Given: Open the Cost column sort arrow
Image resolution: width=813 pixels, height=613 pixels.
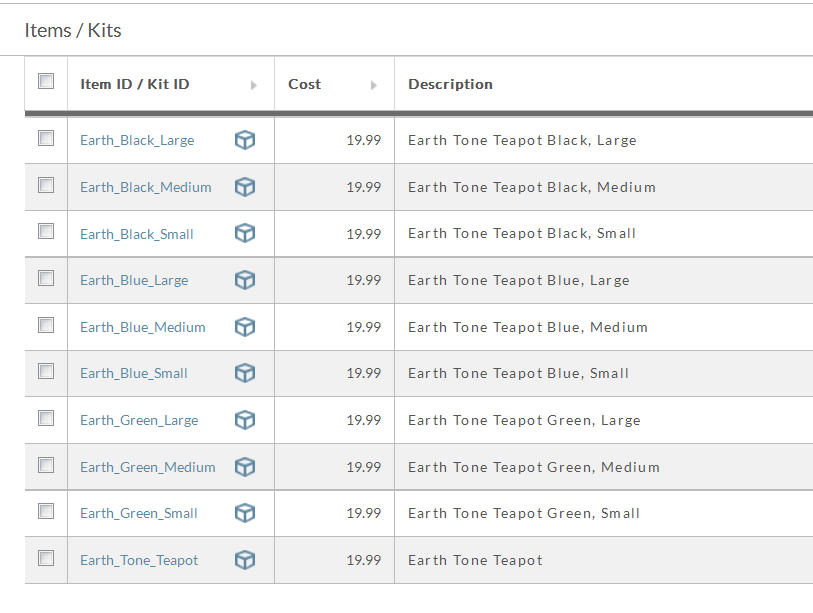Looking at the screenshot, I should 374,85.
